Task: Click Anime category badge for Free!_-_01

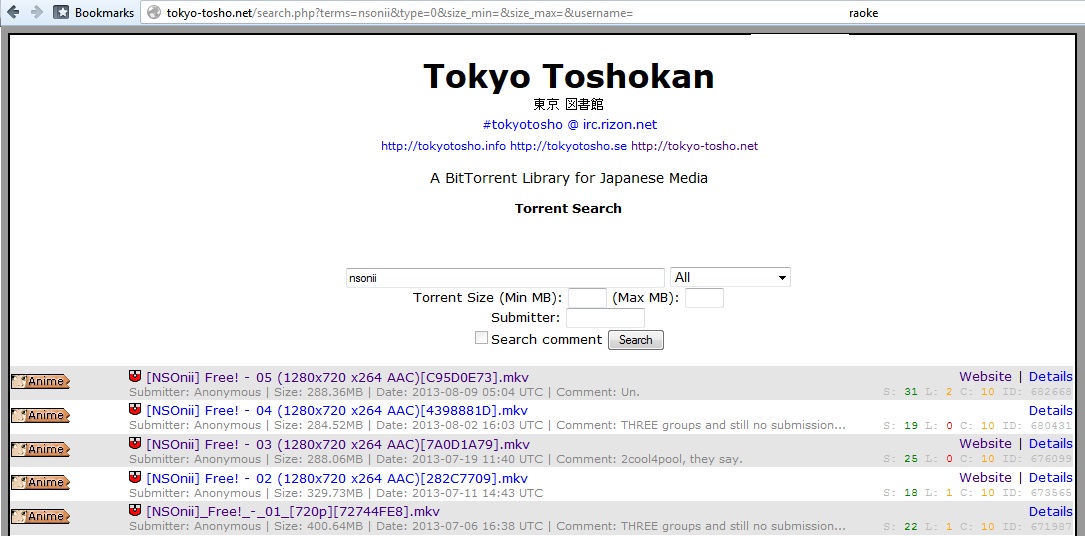Action: coord(40,516)
